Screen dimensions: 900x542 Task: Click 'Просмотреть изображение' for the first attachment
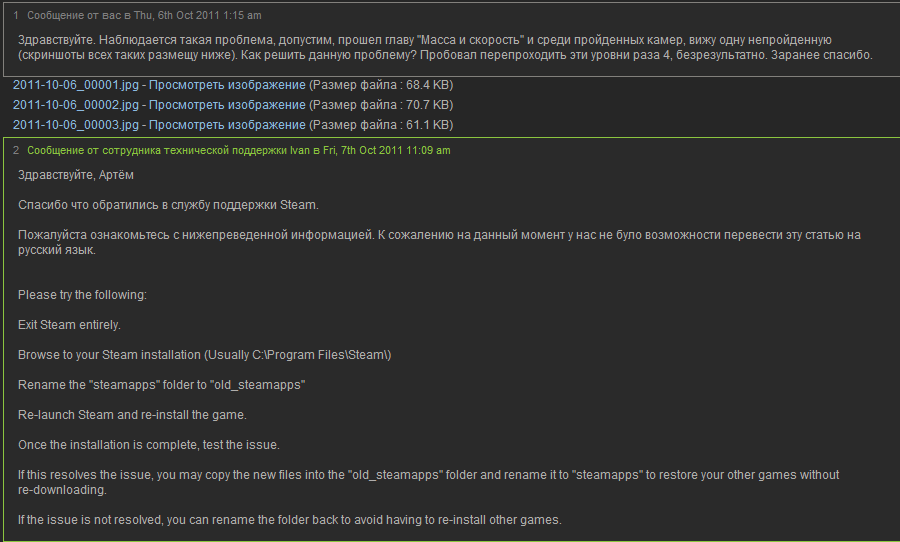(x=227, y=85)
